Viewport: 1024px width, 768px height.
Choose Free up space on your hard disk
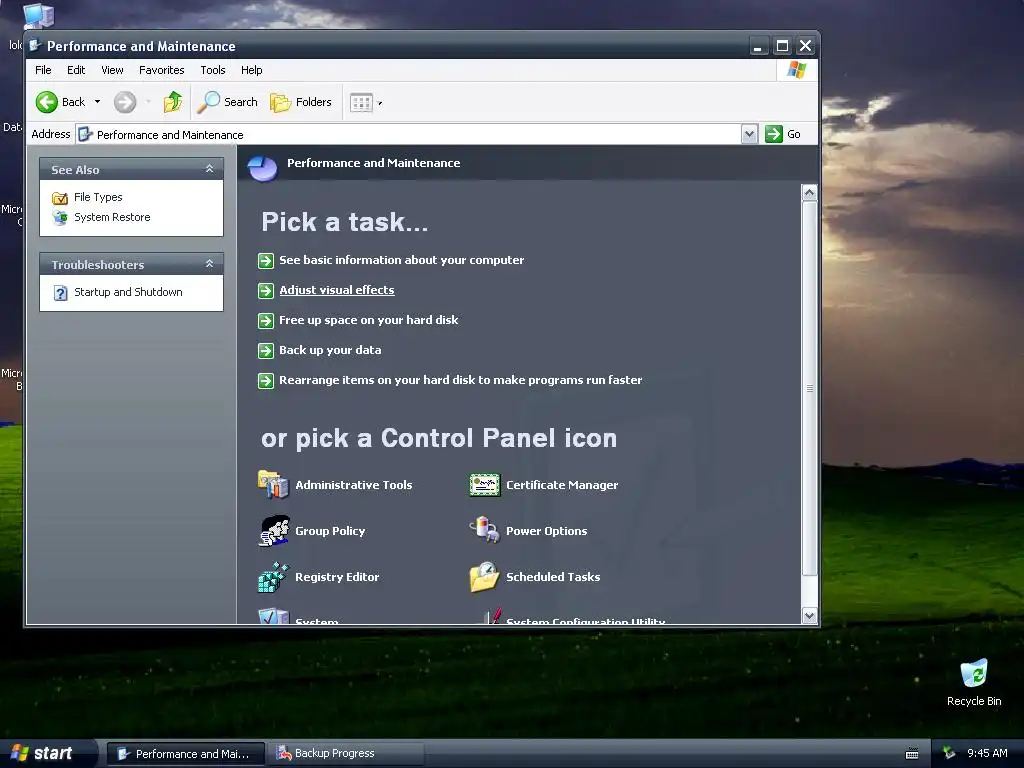368,320
